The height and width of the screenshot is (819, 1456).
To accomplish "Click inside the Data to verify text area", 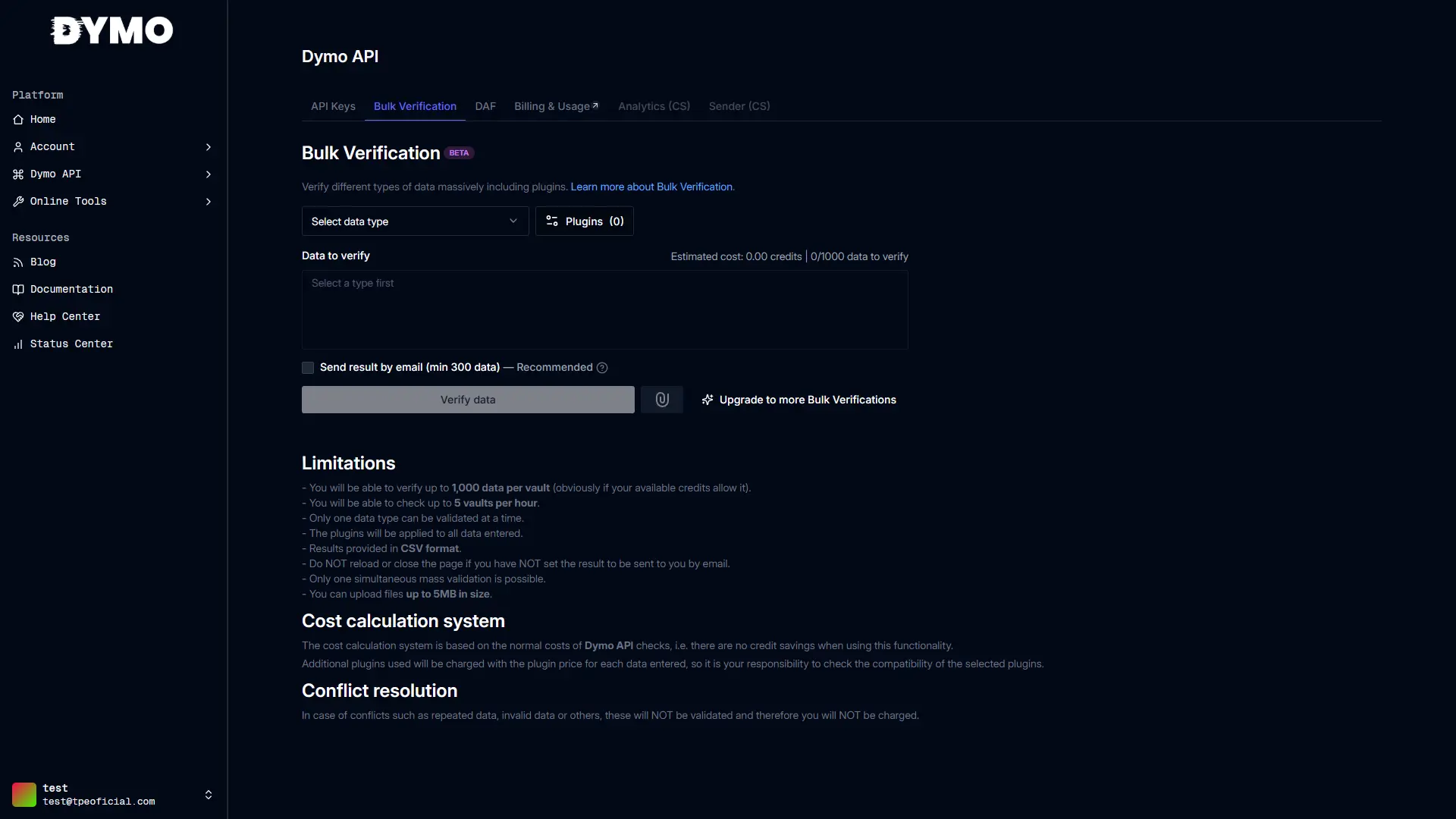I will (x=604, y=310).
